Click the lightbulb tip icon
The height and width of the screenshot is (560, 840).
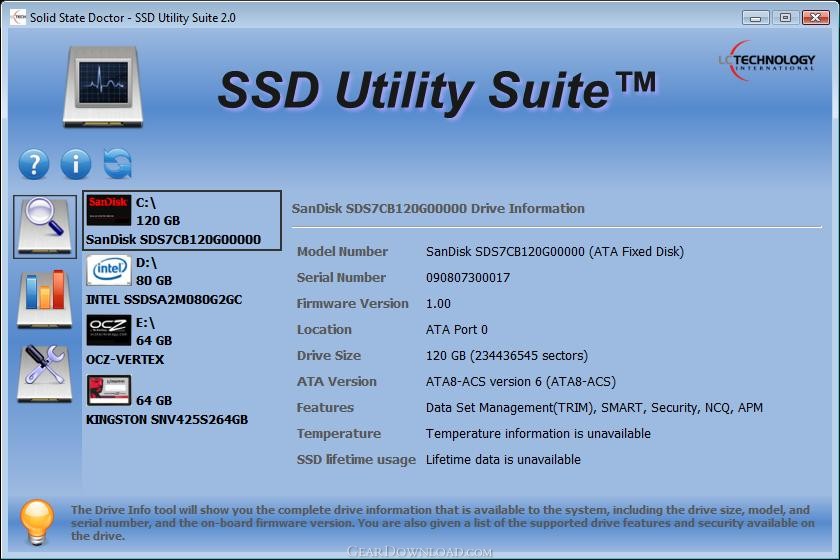(37, 522)
